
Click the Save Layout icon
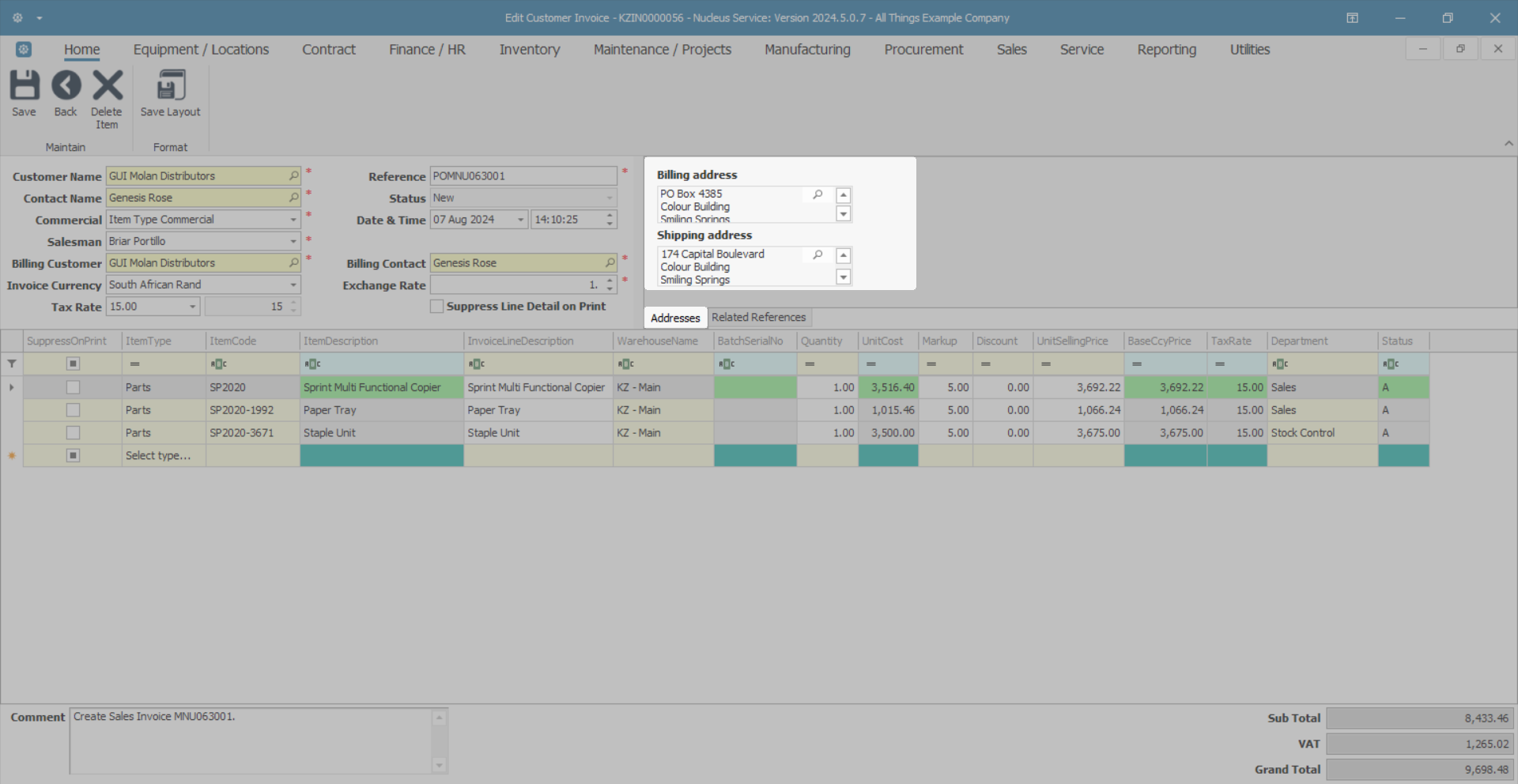(171, 85)
